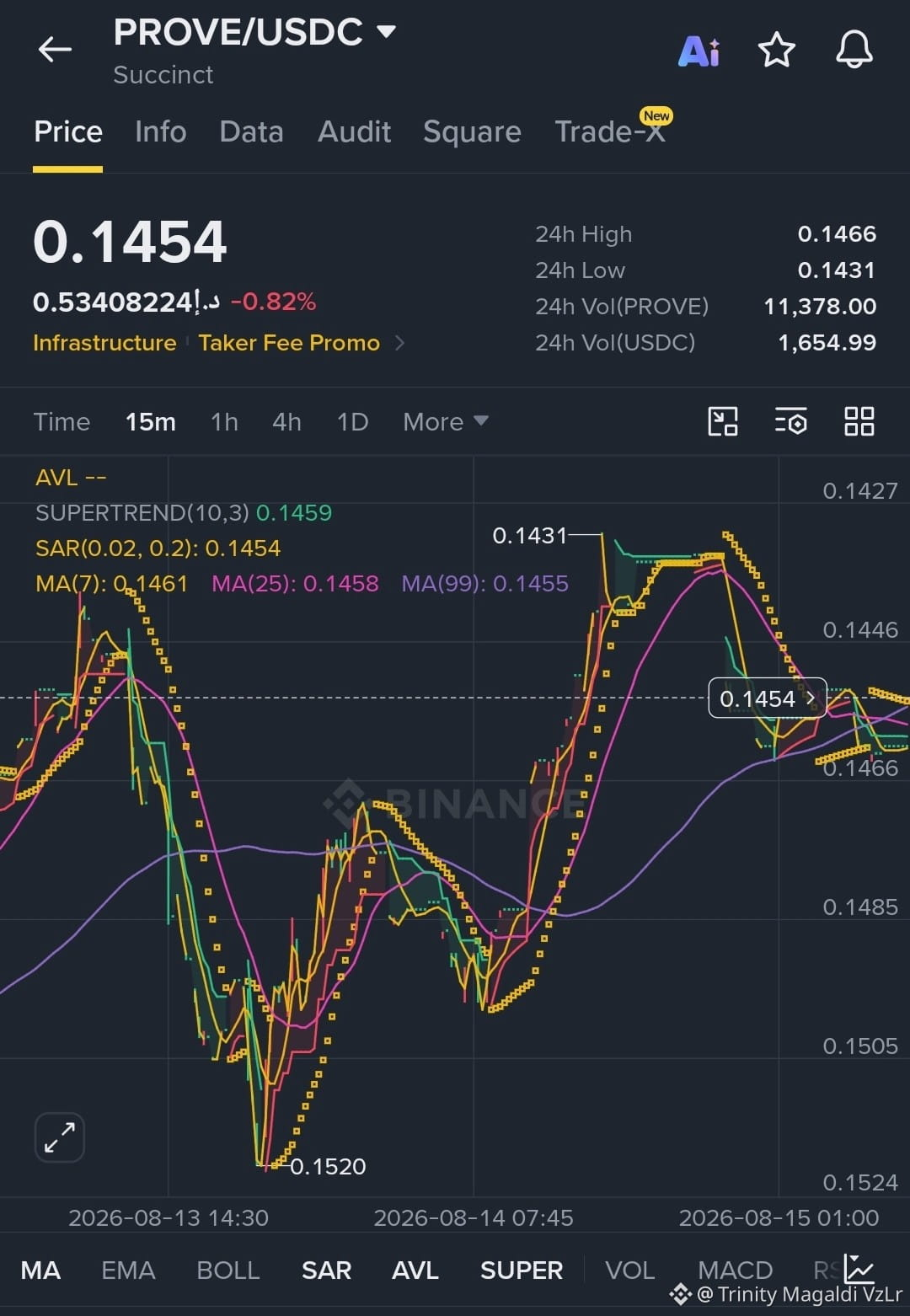Viewport: 910px width, 1316px height.
Task: Open the Audit tab
Action: (355, 132)
